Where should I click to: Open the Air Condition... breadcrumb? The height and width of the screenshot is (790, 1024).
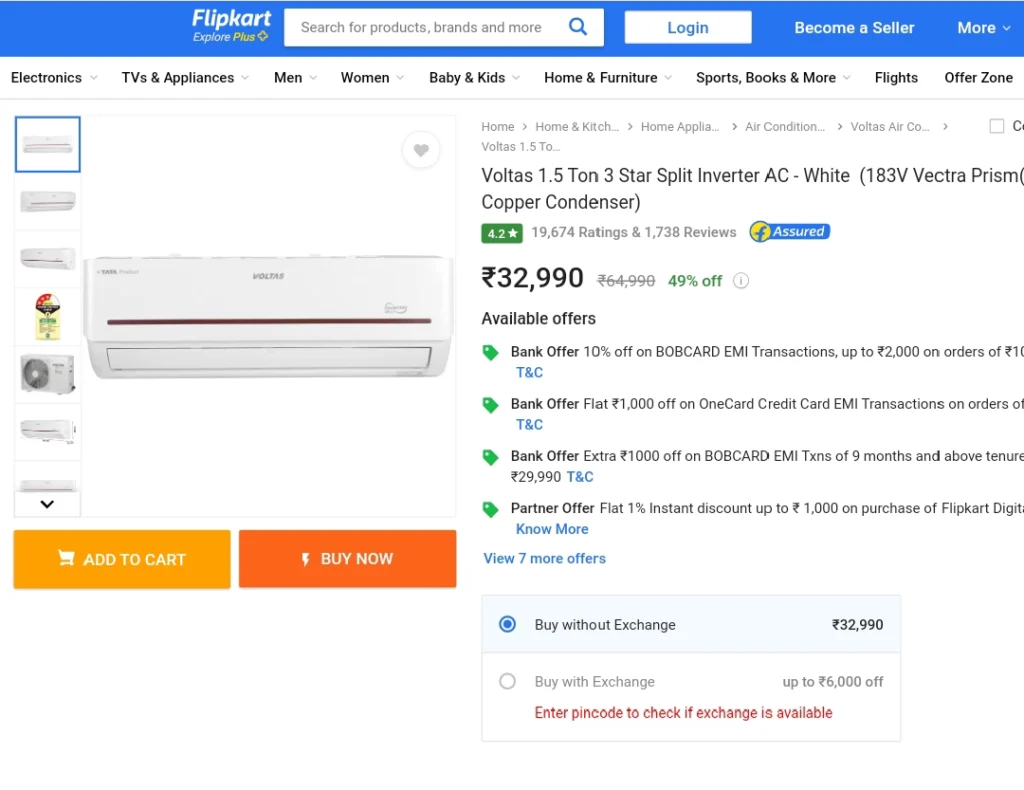point(785,127)
